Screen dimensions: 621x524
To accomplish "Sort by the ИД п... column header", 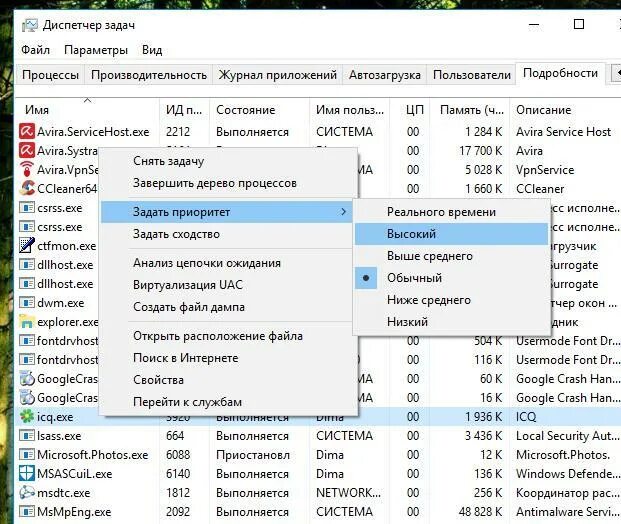I will (x=184, y=110).
